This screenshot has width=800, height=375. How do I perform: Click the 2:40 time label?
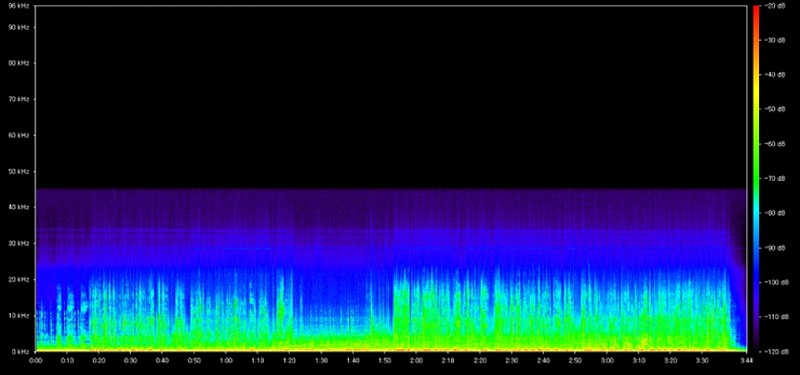(x=543, y=360)
